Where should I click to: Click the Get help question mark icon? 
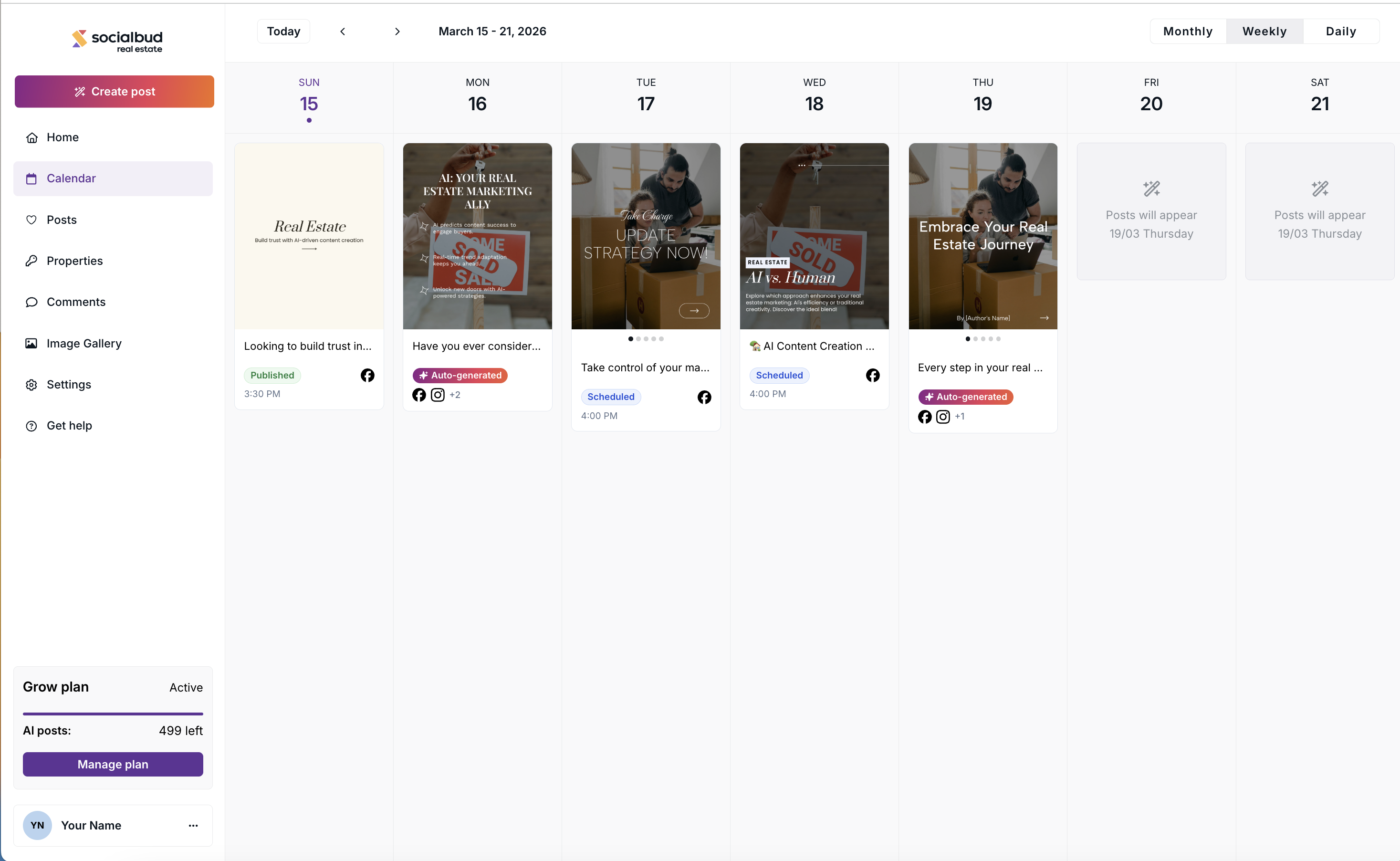[x=32, y=425]
